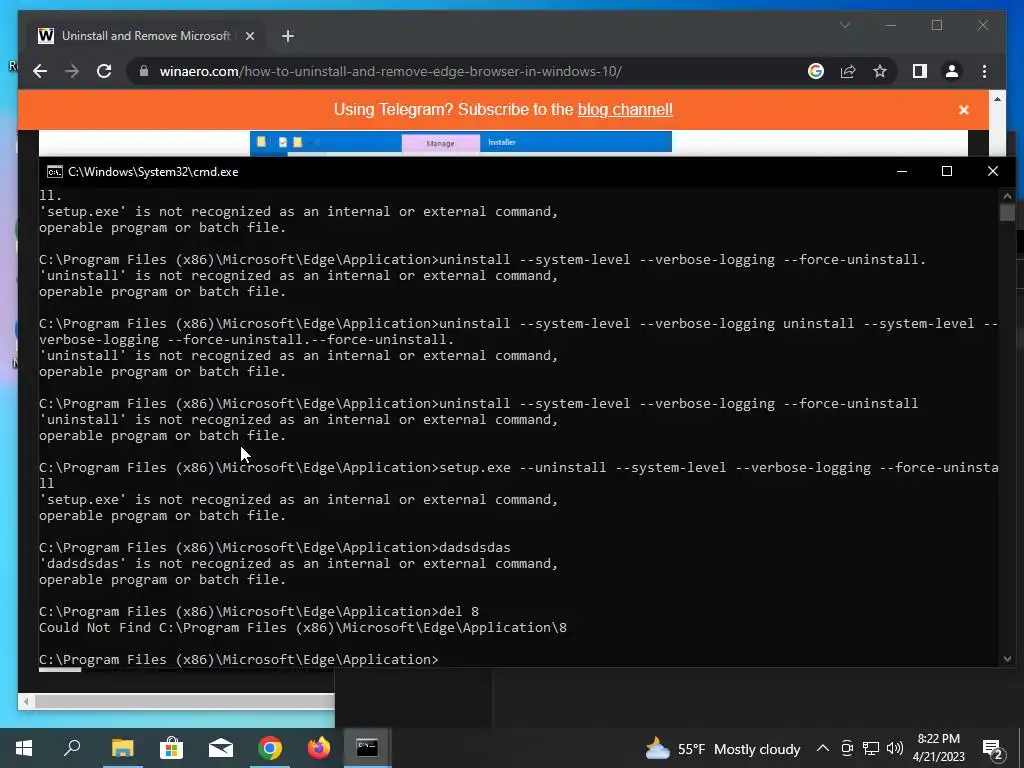Open a new Chrome tab
Image resolution: width=1024 pixels, height=768 pixels.
(288, 36)
